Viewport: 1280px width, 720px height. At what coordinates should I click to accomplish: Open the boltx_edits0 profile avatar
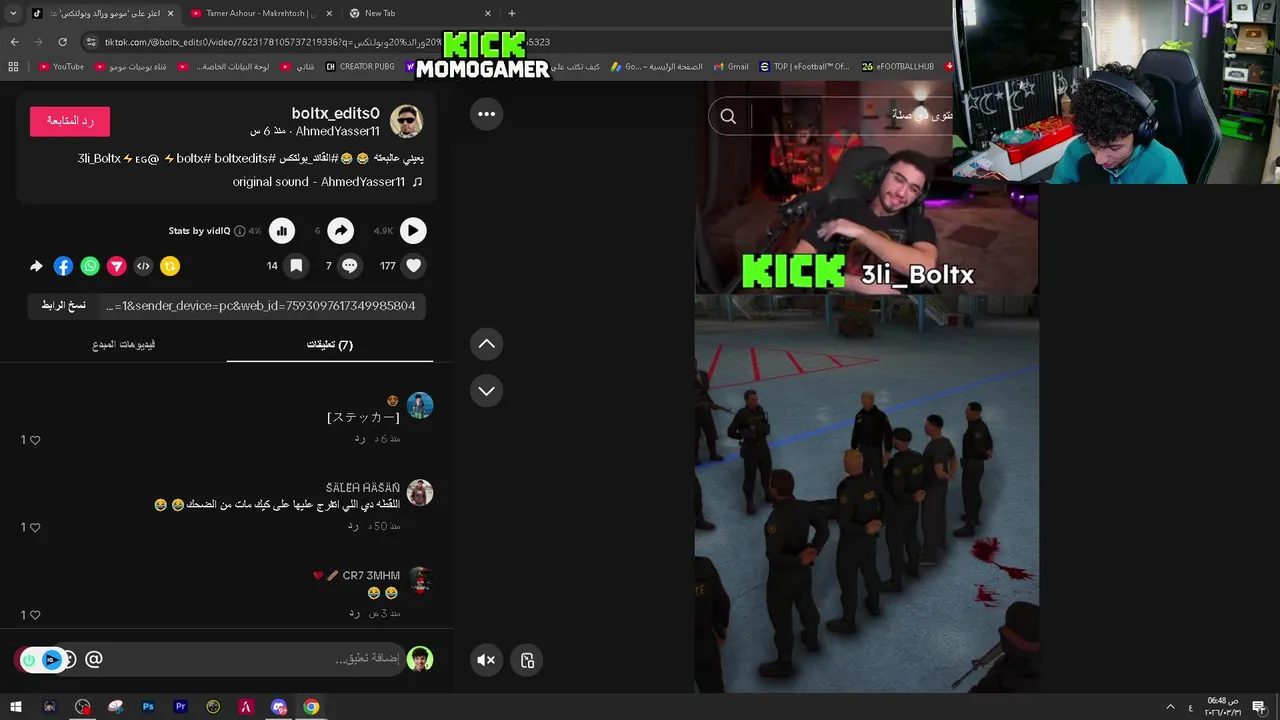point(406,121)
